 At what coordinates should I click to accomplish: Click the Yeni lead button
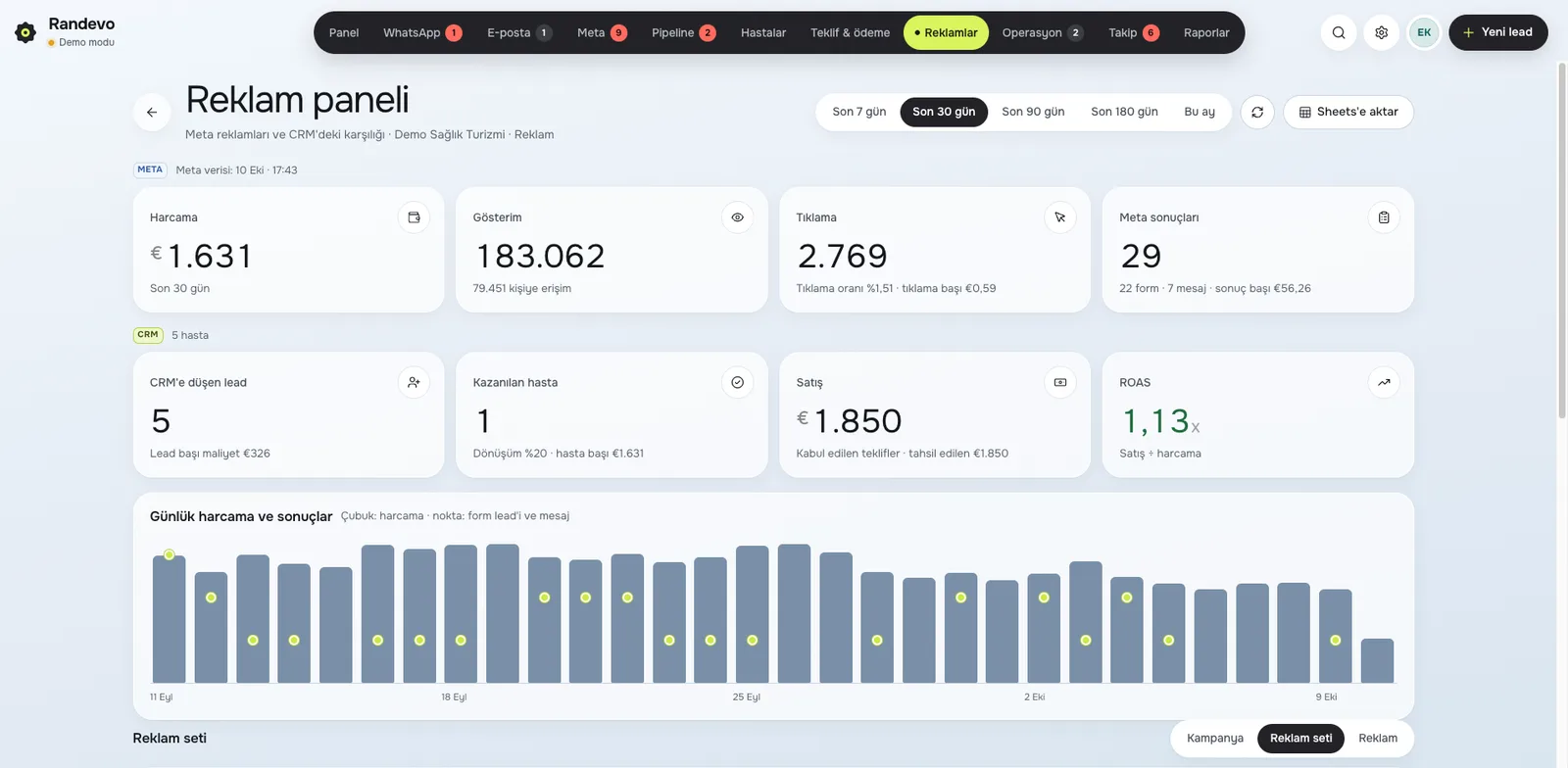click(x=1497, y=32)
